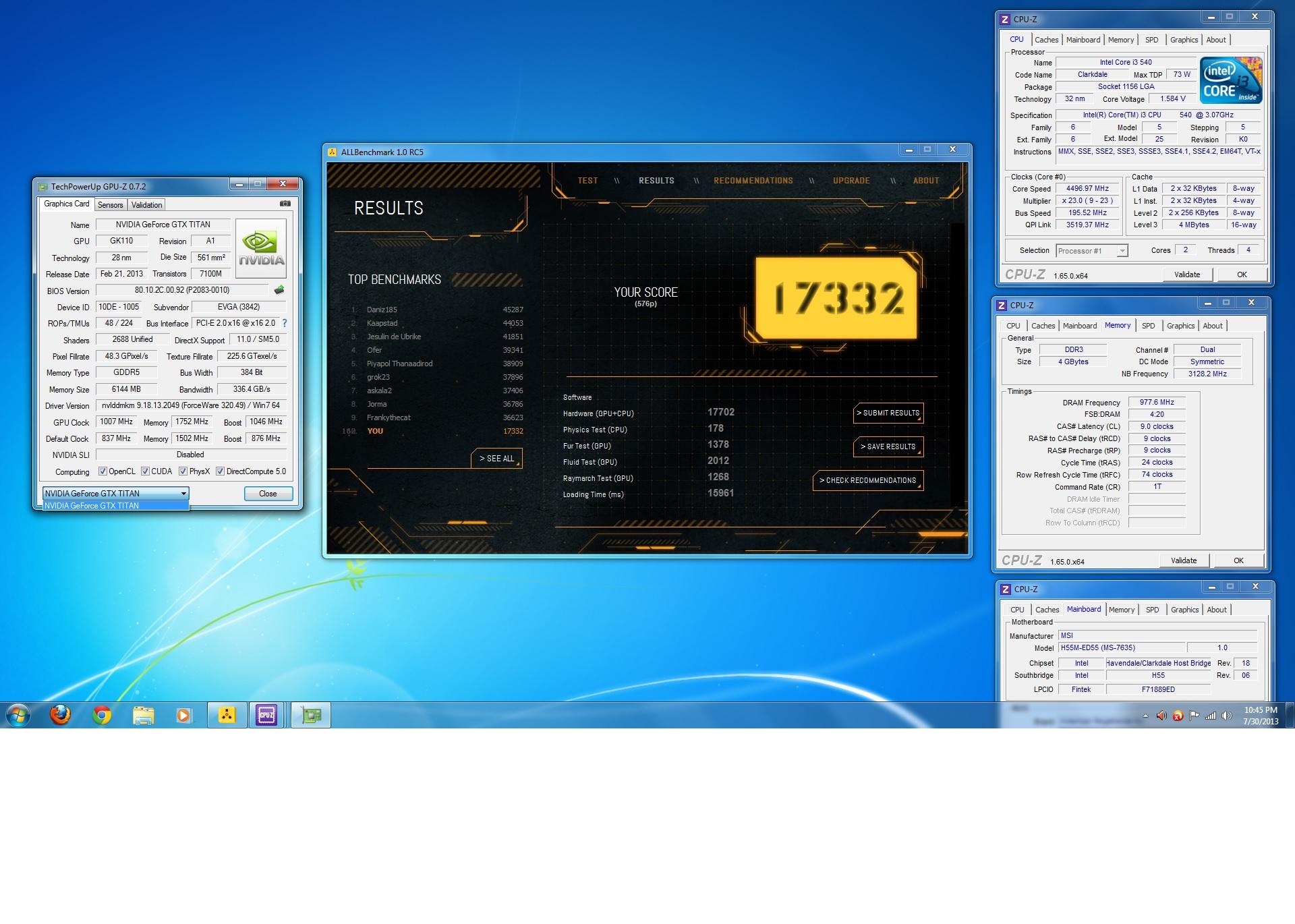The width and height of the screenshot is (1295, 924).
Task: Click the GPU Name field in GPU-Z
Action: pos(163,225)
